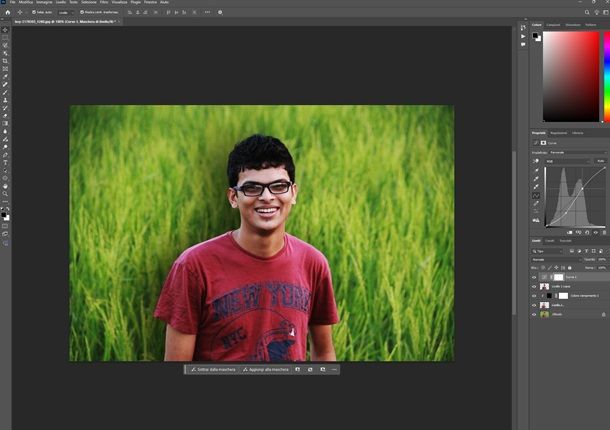Open the layer Opacità value dropdown
Viewport: 610px width, 430px height.
point(602,260)
